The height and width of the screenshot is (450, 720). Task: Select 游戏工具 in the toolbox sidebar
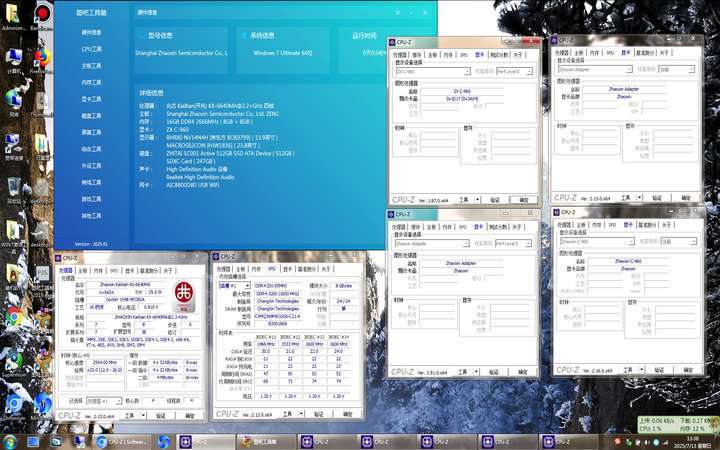(x=91, y=199)
